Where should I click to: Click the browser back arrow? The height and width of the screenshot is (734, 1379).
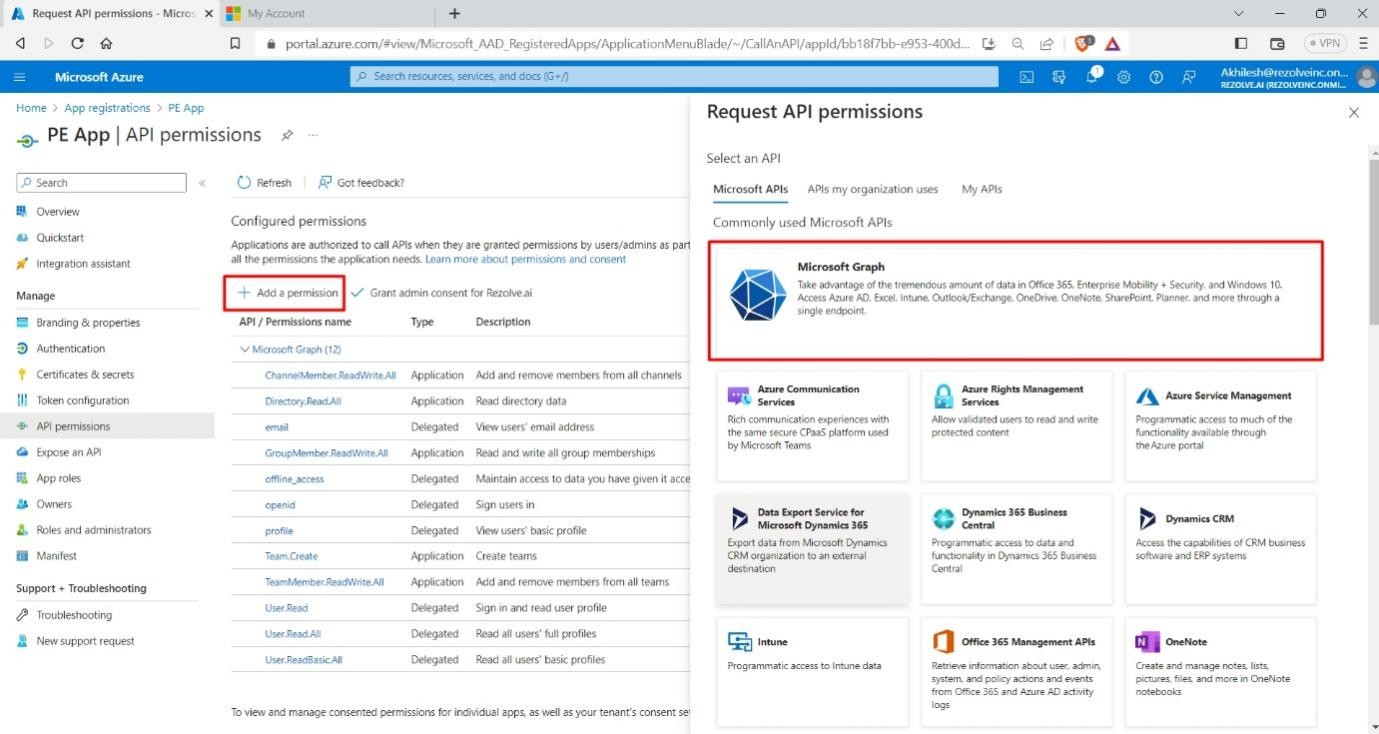(20, 44)
